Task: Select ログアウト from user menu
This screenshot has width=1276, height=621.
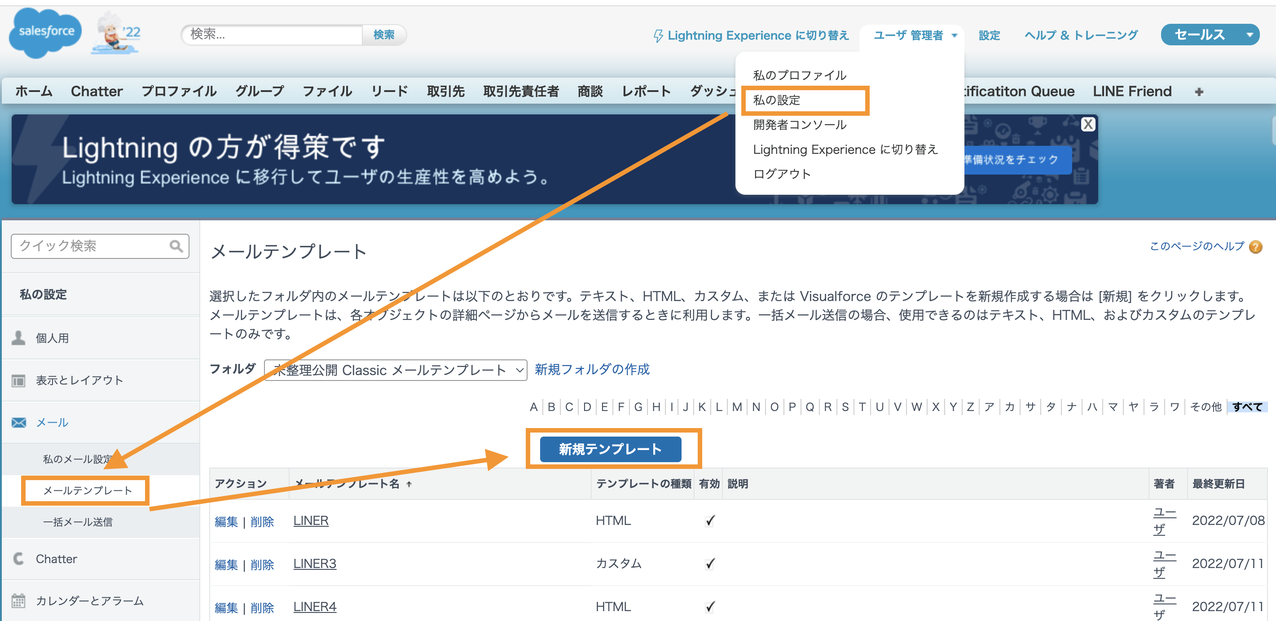Action: 782,174
